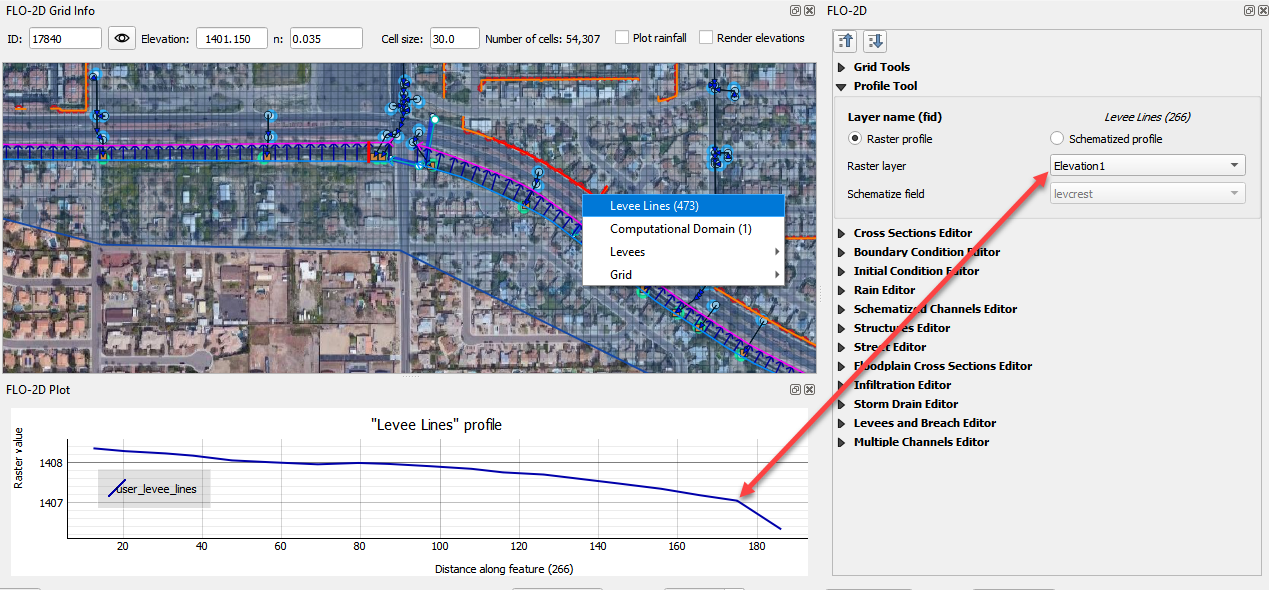Collapse the Profile Tool section
Image resolution: width=1269 pixels, height=590 pixels.
click(885, 86)
